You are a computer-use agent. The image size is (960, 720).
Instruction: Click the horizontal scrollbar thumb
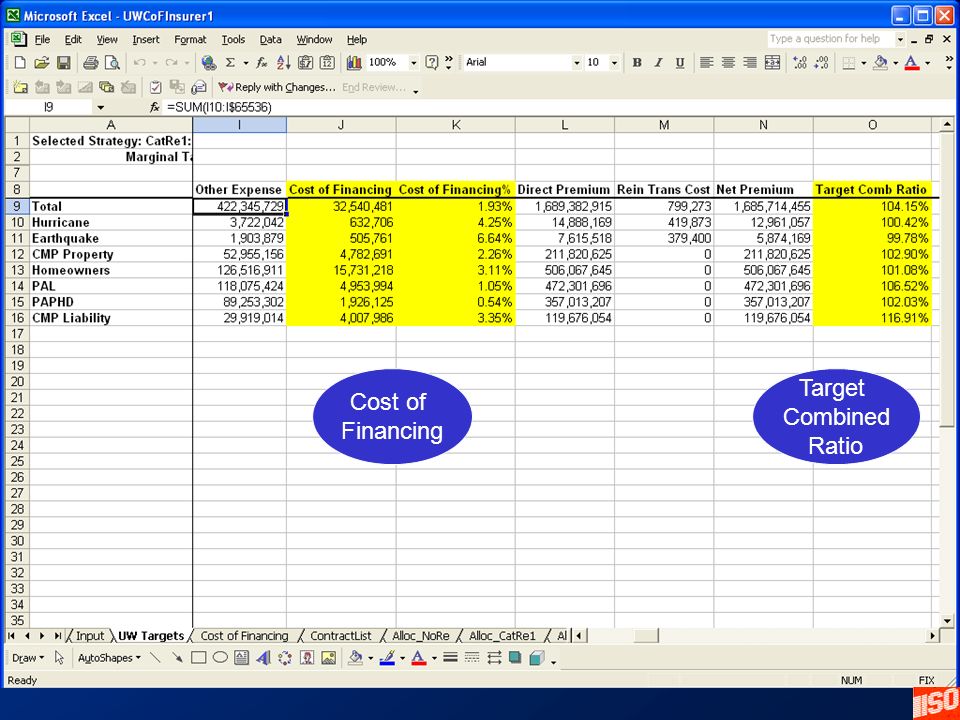click(646, 636)
